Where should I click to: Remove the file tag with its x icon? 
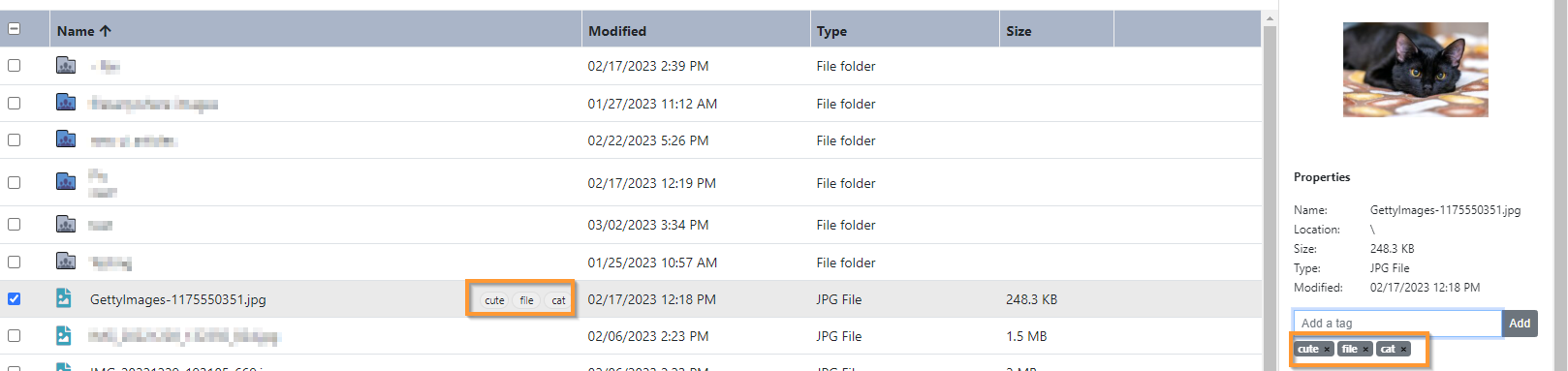pos(1365,350)
